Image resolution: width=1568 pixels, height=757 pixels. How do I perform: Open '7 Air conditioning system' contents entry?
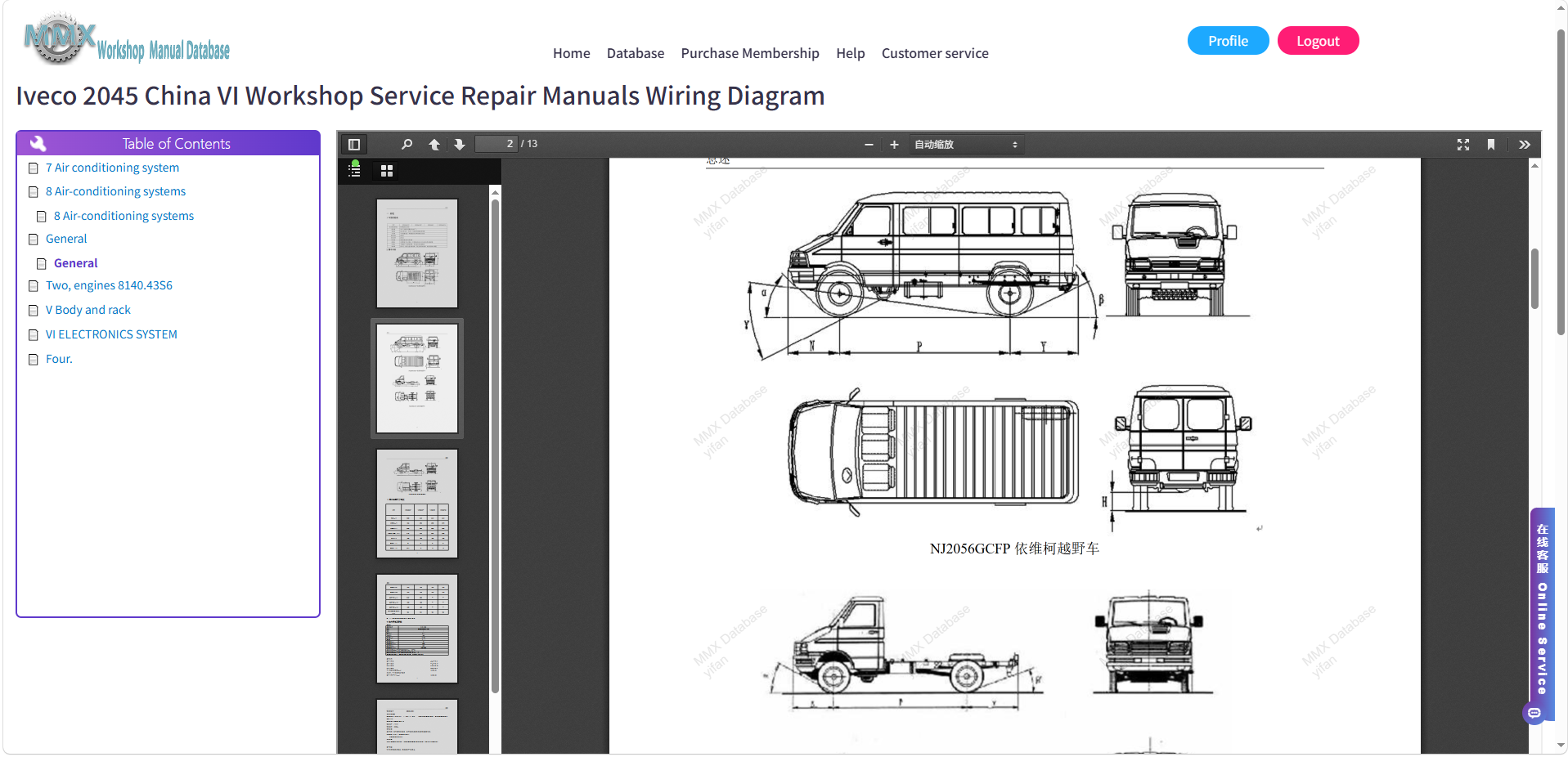pos(112,168)
